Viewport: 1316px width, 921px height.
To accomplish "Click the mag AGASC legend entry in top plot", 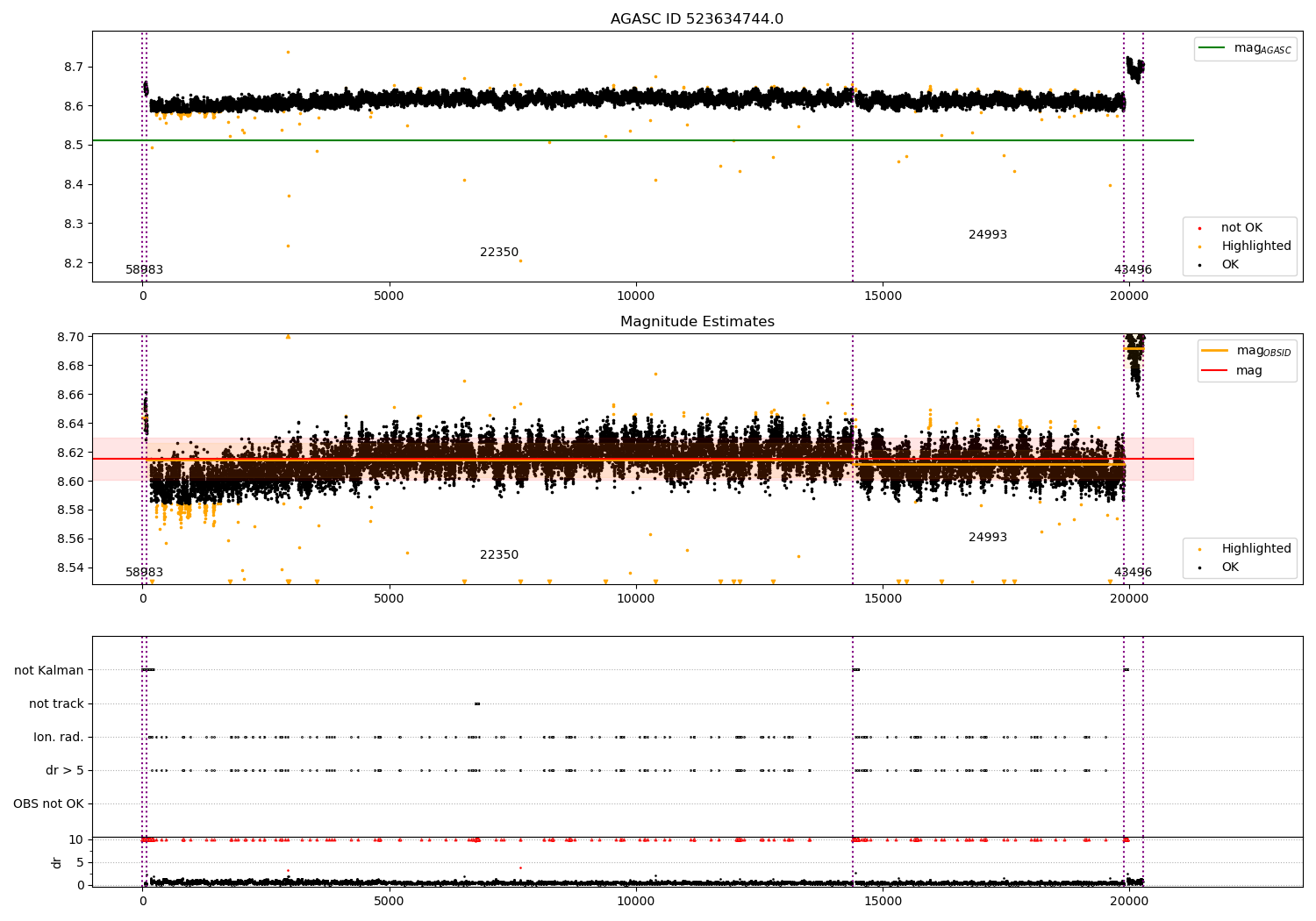I will [x=1245, y=48].
